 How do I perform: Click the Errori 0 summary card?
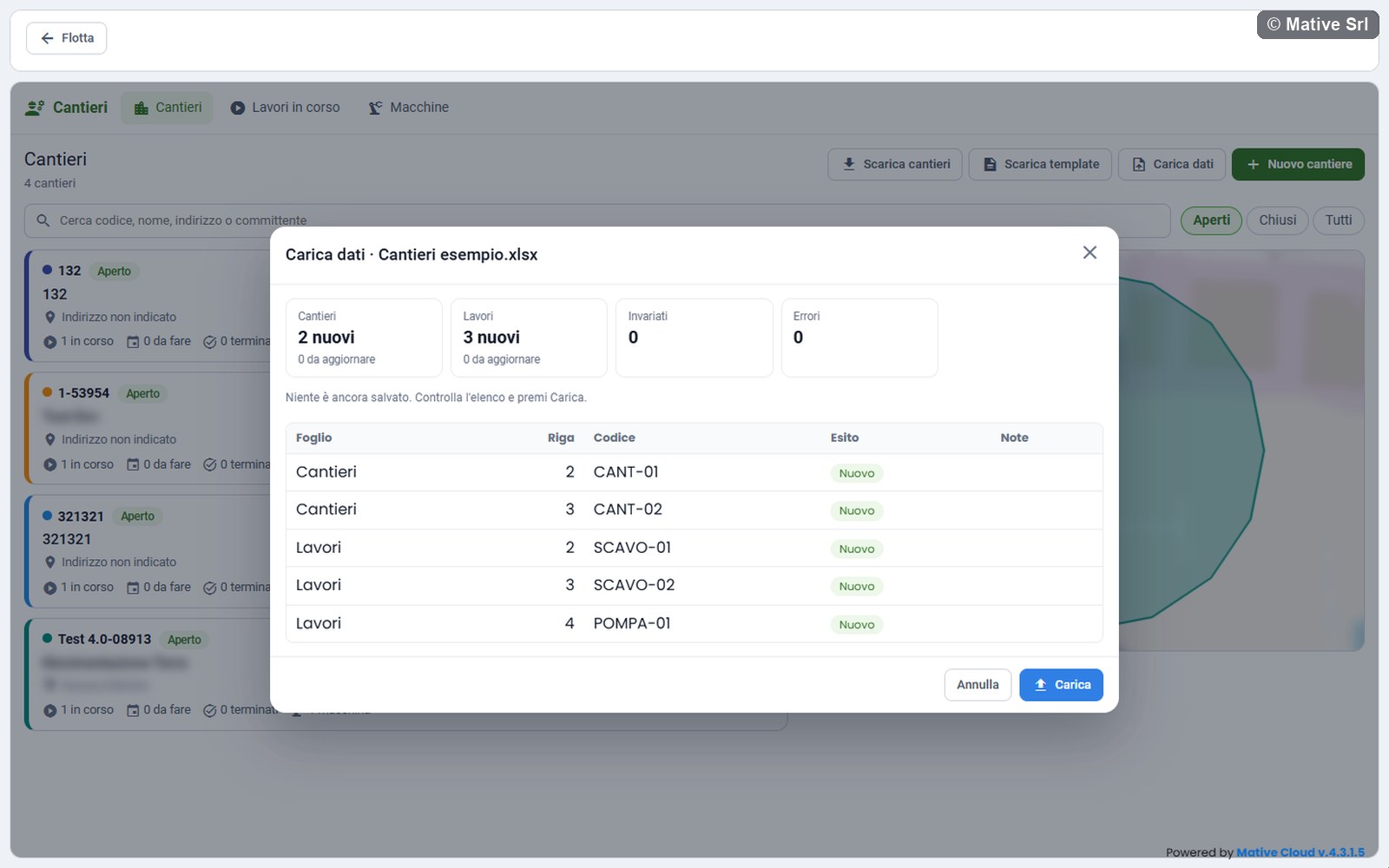point(859,338)
